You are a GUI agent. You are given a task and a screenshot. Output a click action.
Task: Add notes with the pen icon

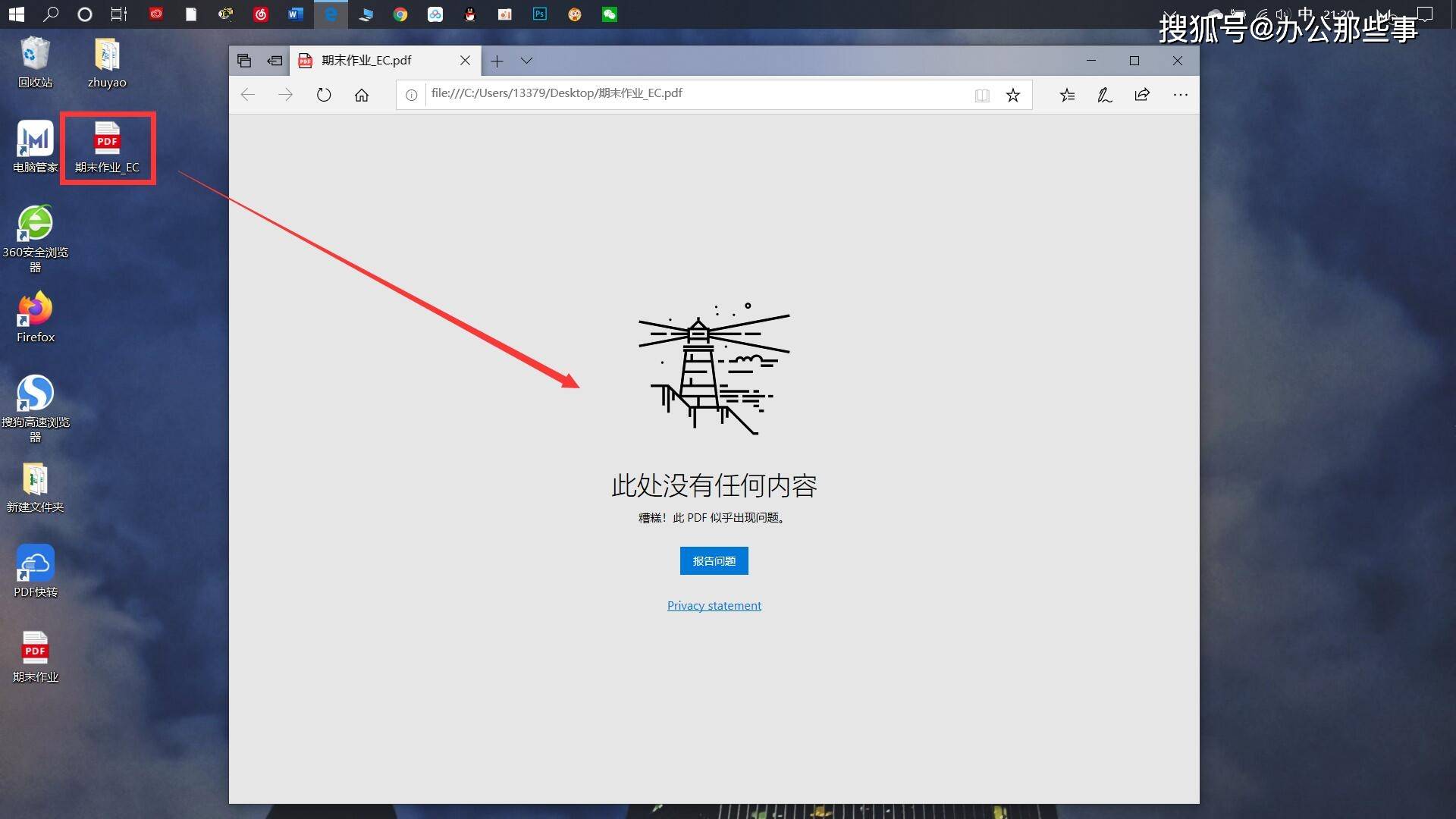1105,95
